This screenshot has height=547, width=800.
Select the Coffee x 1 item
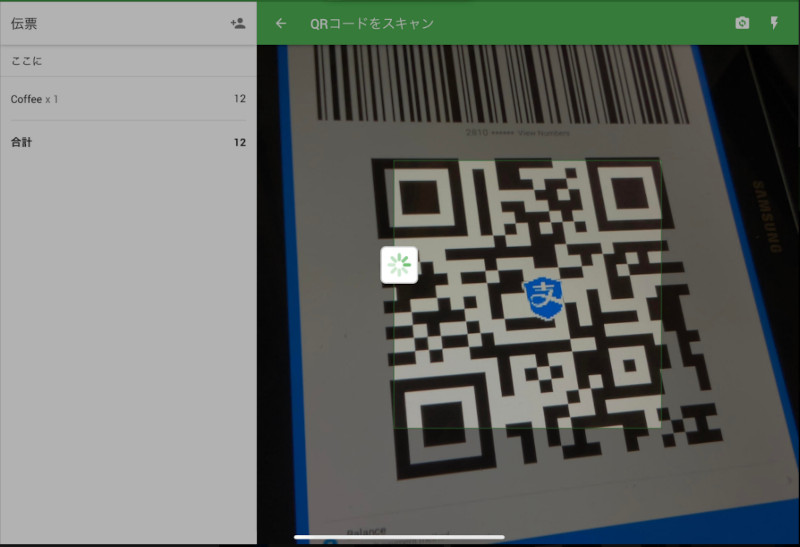(35, 99)
